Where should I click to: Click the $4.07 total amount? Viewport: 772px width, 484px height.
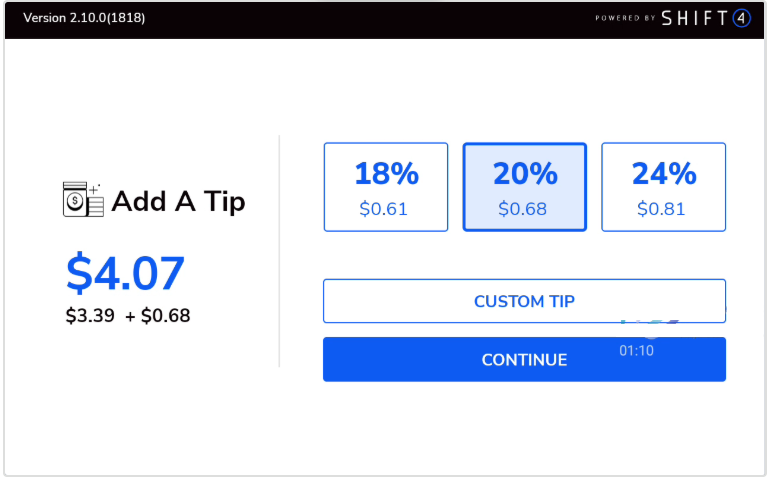[x=125, y=273]
